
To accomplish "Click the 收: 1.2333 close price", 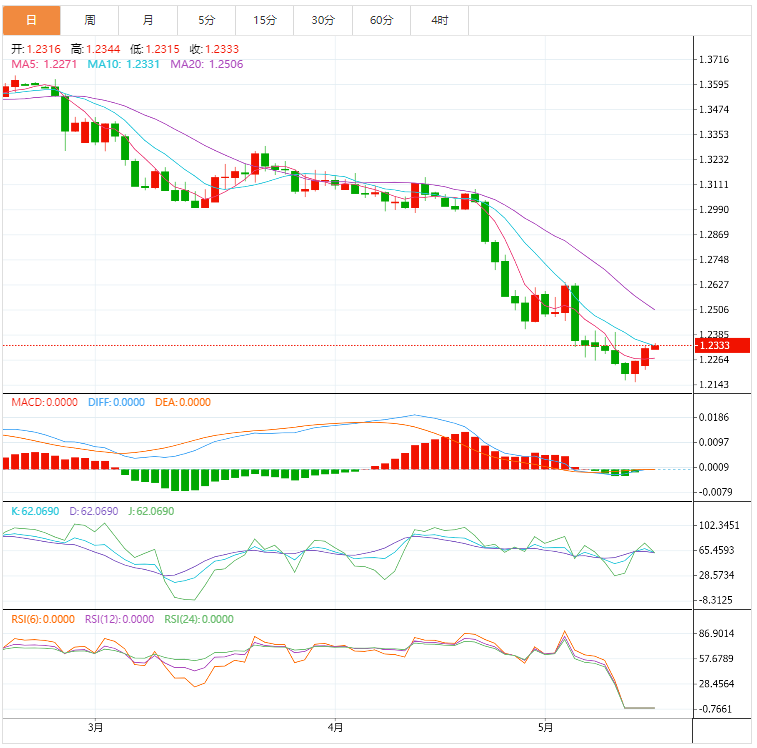I will tap(214, 49).
